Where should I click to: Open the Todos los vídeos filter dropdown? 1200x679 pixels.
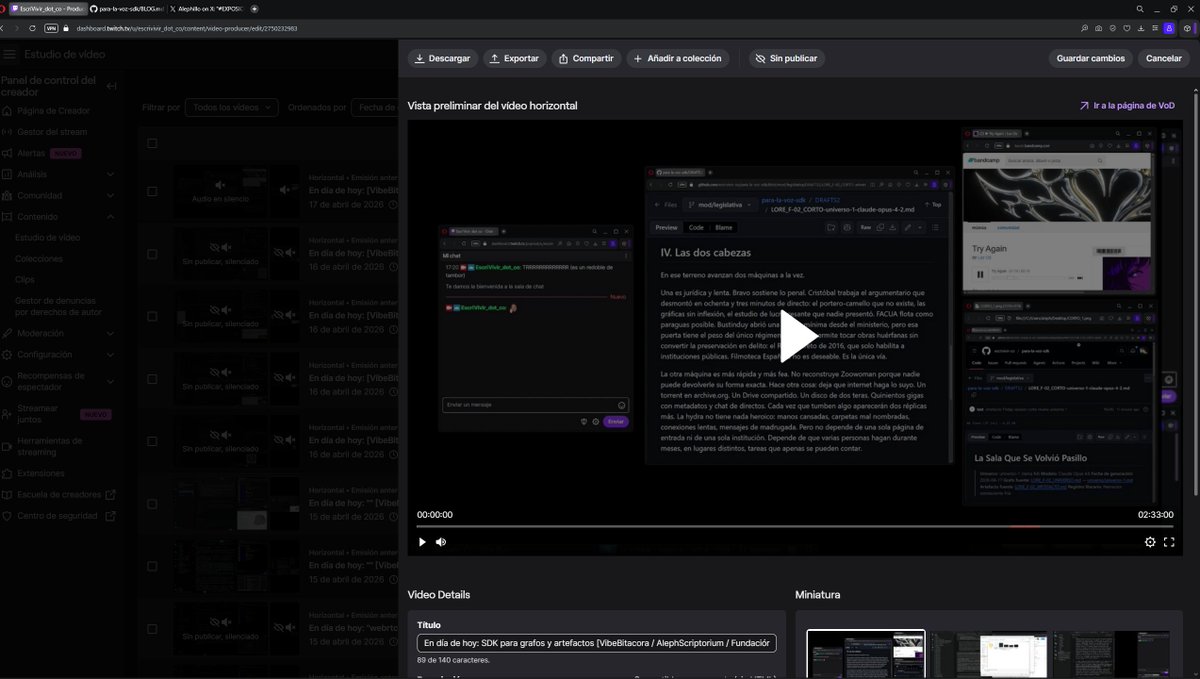click(231, 107)
